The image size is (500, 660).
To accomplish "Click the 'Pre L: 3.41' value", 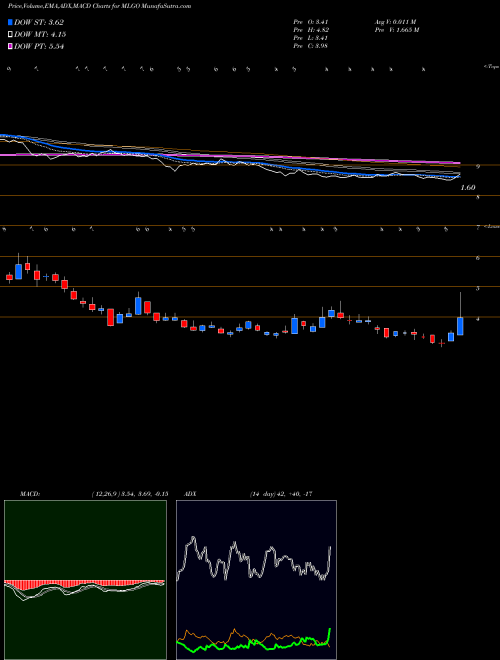I will pos(311,38).
